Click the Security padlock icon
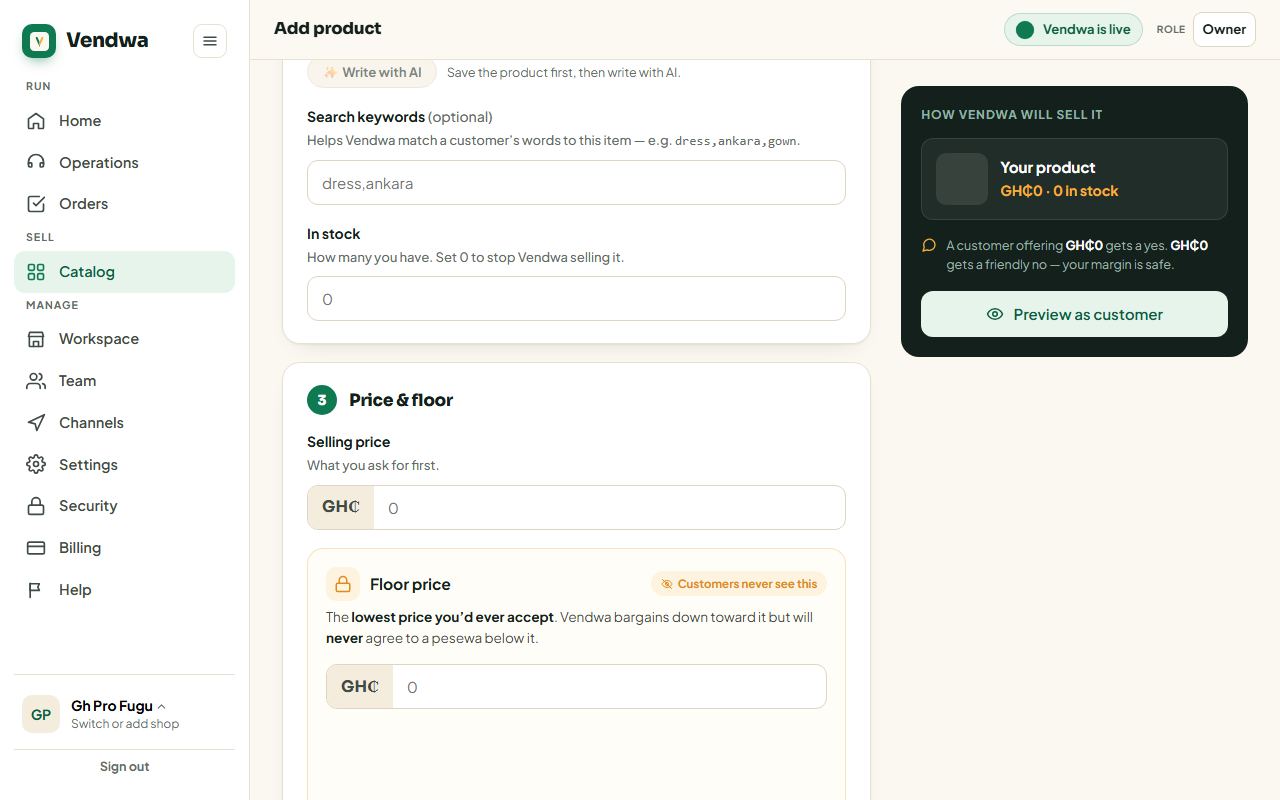 (x=36, y=506)
